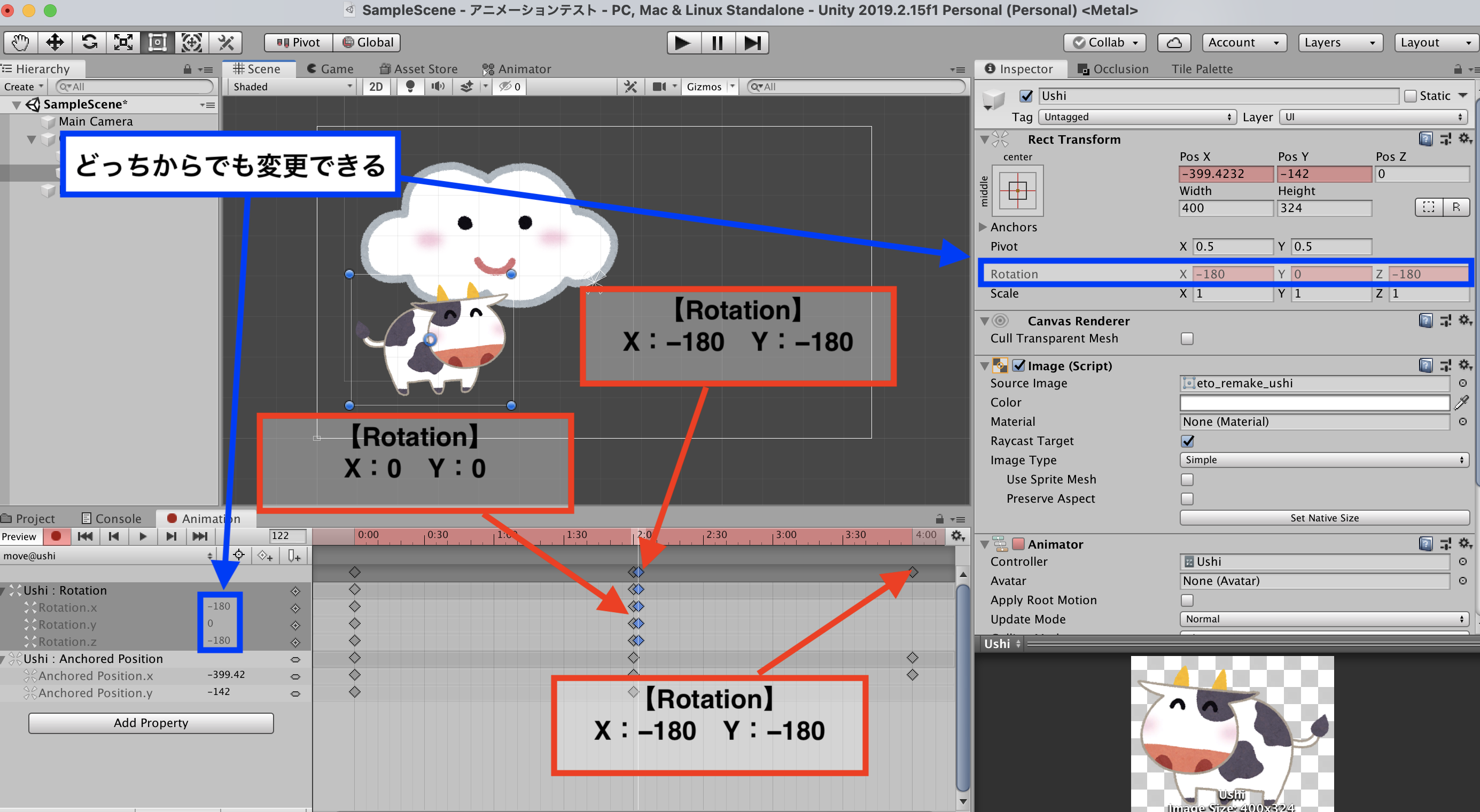
Task: Enable Use Sprite Mesh checkbox
Action: pyautogui.click(x=1187, y=480)
